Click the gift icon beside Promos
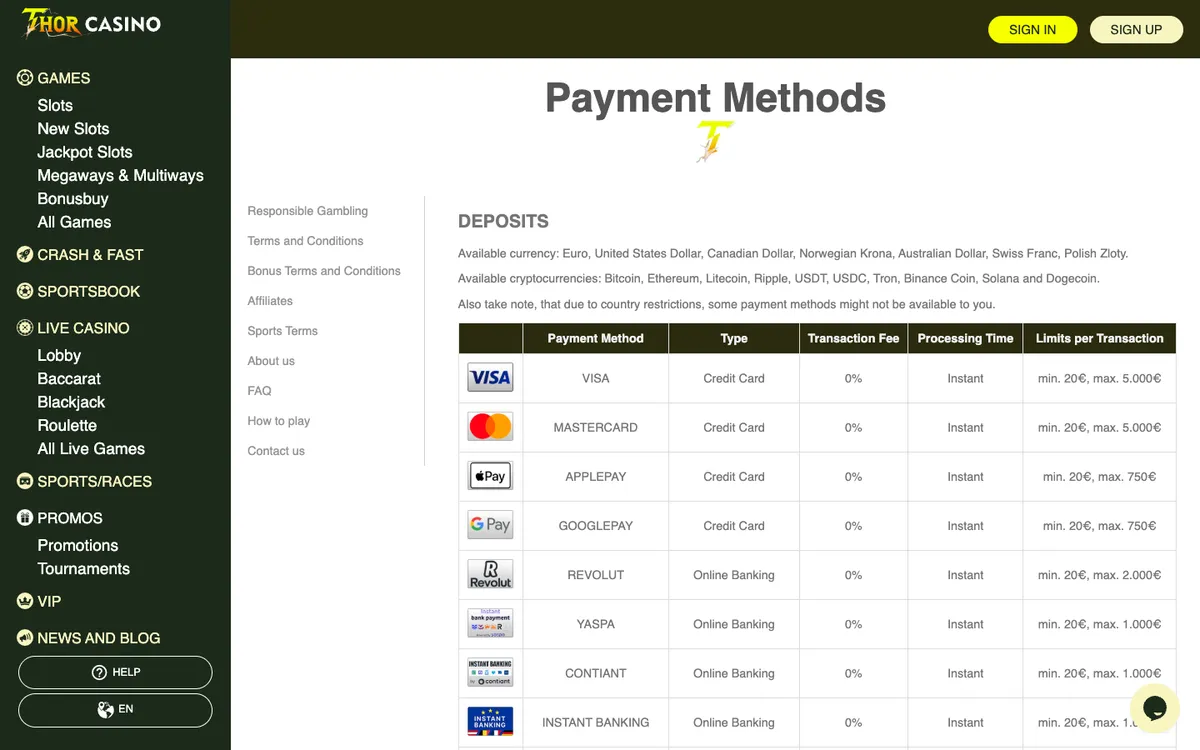The height and width of the screenshot is (750, 1200). click(x=25, y=518)
